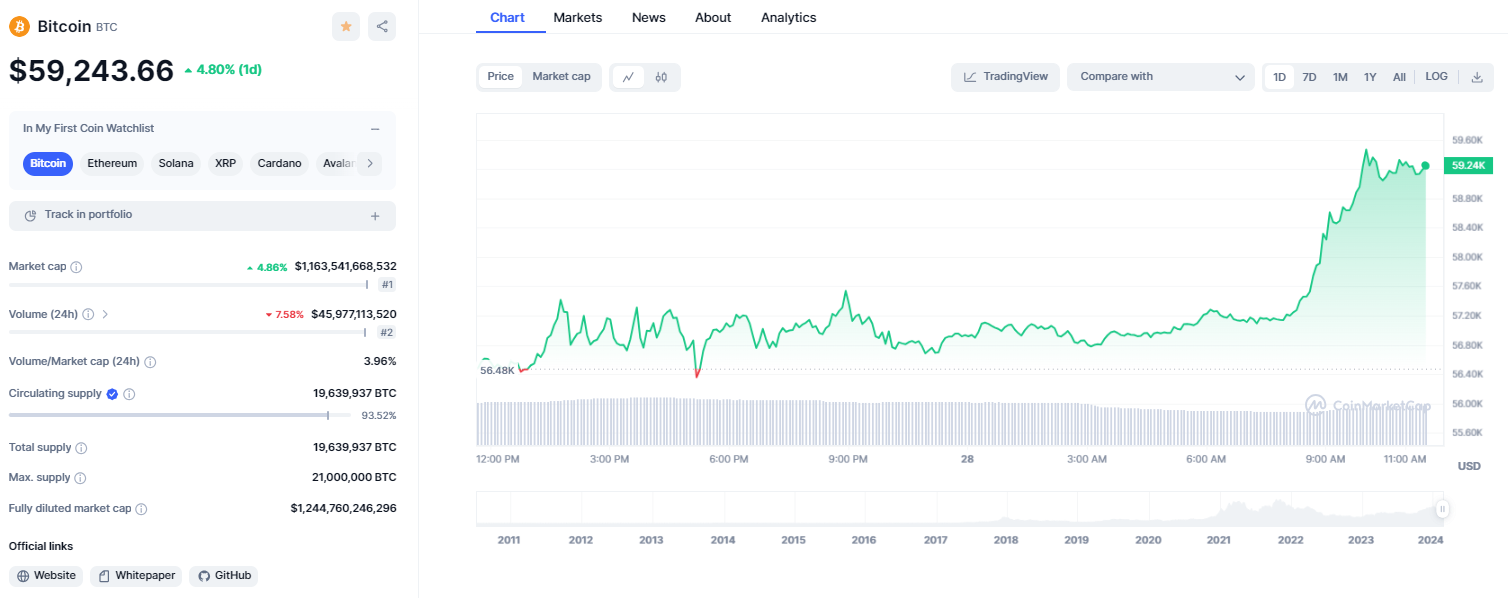Select the 1D time range
Image resolution: width=1508 pixels, height=598 pixels.
tap(1279, 77)
